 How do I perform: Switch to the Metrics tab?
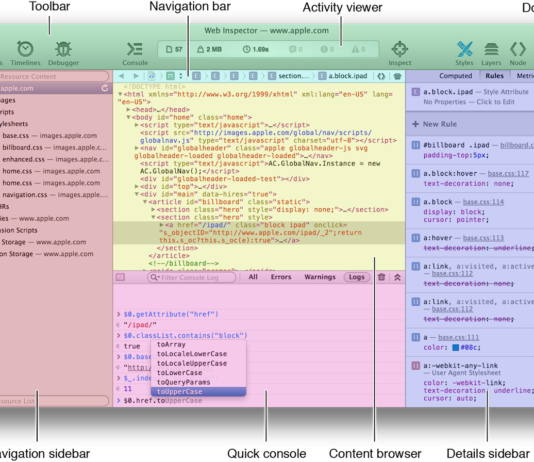(525, 76)
